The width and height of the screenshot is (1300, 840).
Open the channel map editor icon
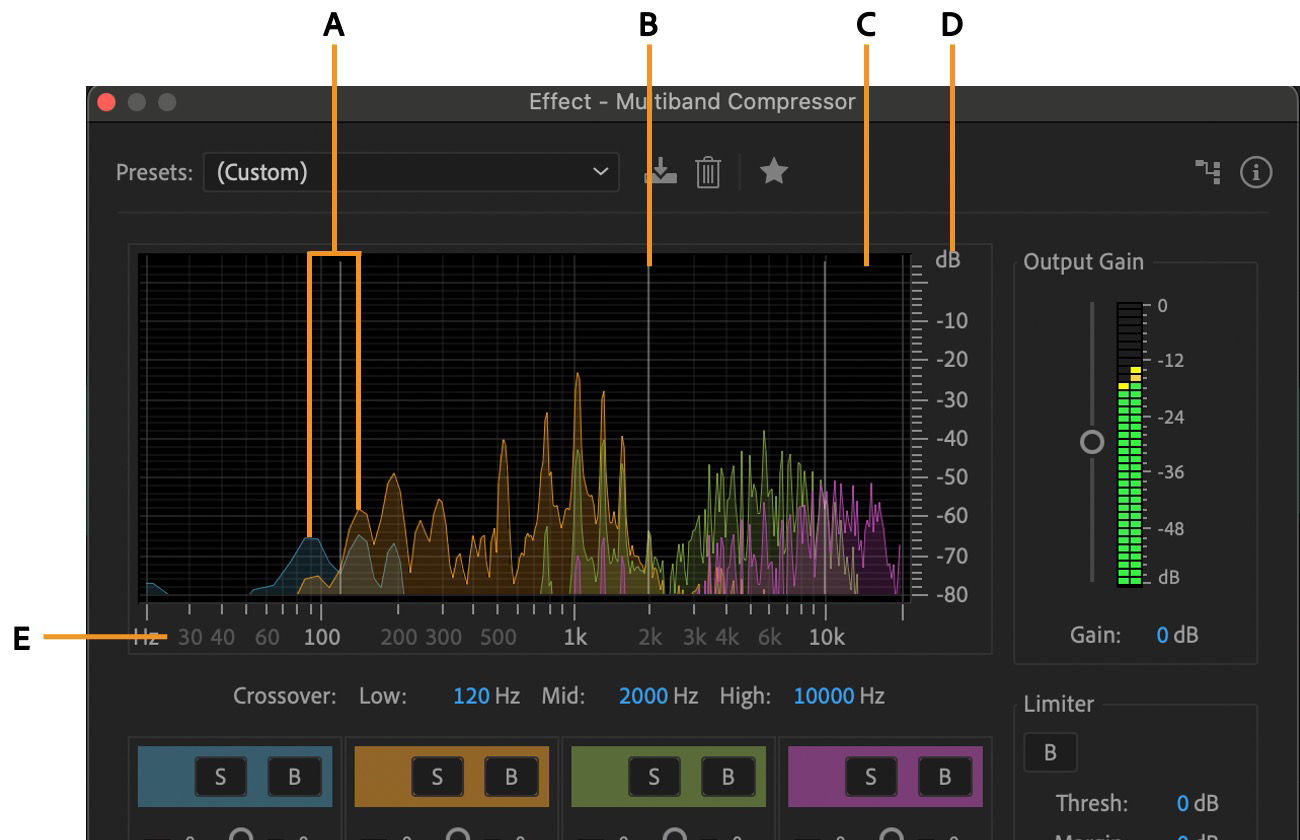point(1207,172)
